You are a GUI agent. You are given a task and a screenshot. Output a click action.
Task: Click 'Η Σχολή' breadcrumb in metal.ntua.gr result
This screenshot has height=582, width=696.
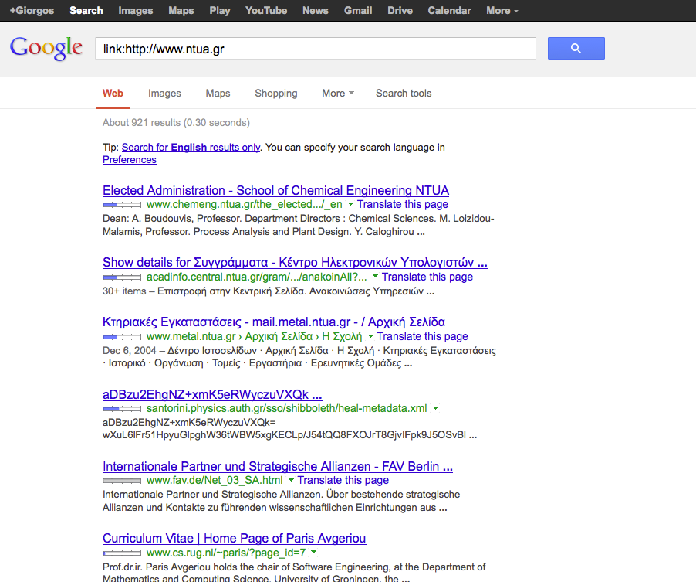[x=342, y=337]
